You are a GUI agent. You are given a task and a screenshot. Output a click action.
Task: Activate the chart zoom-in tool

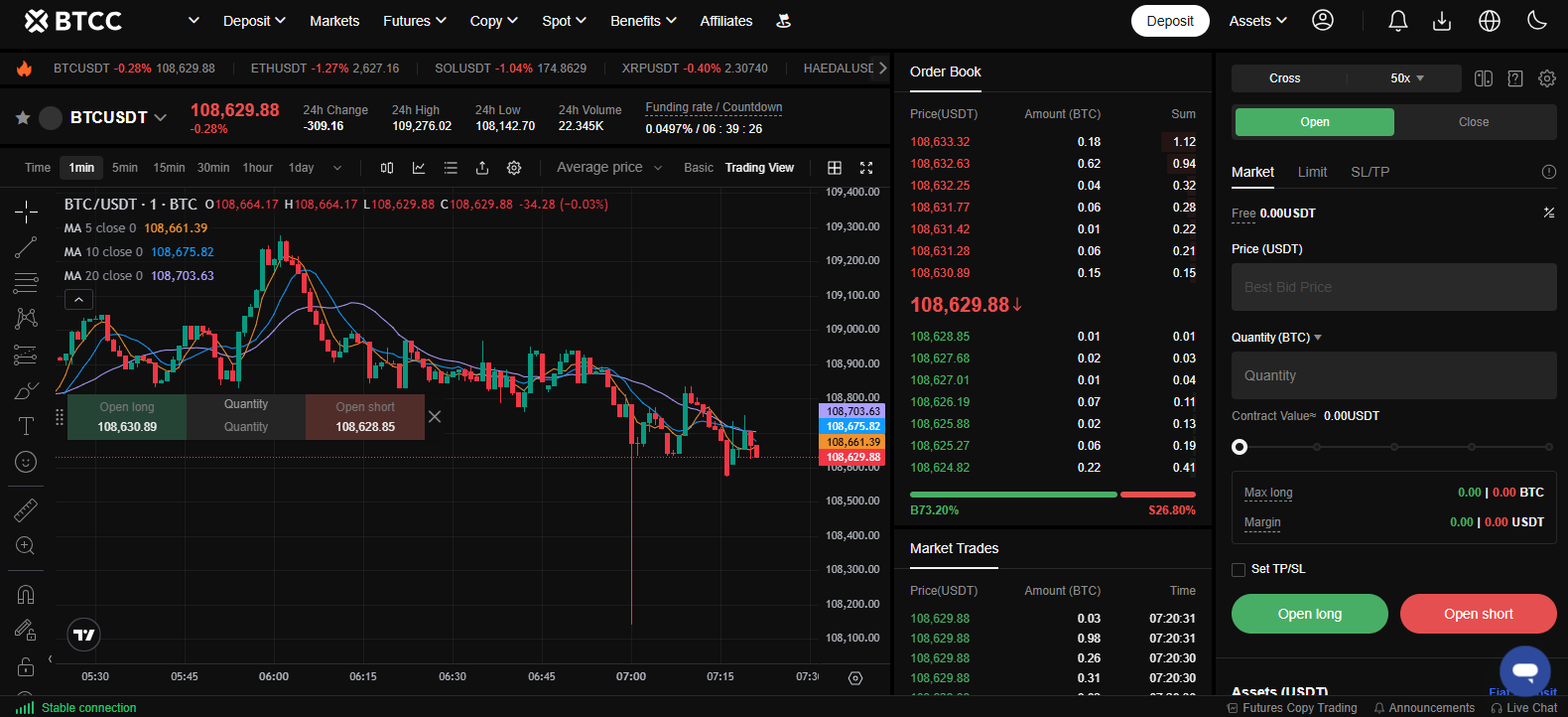(x=26, y=545)
